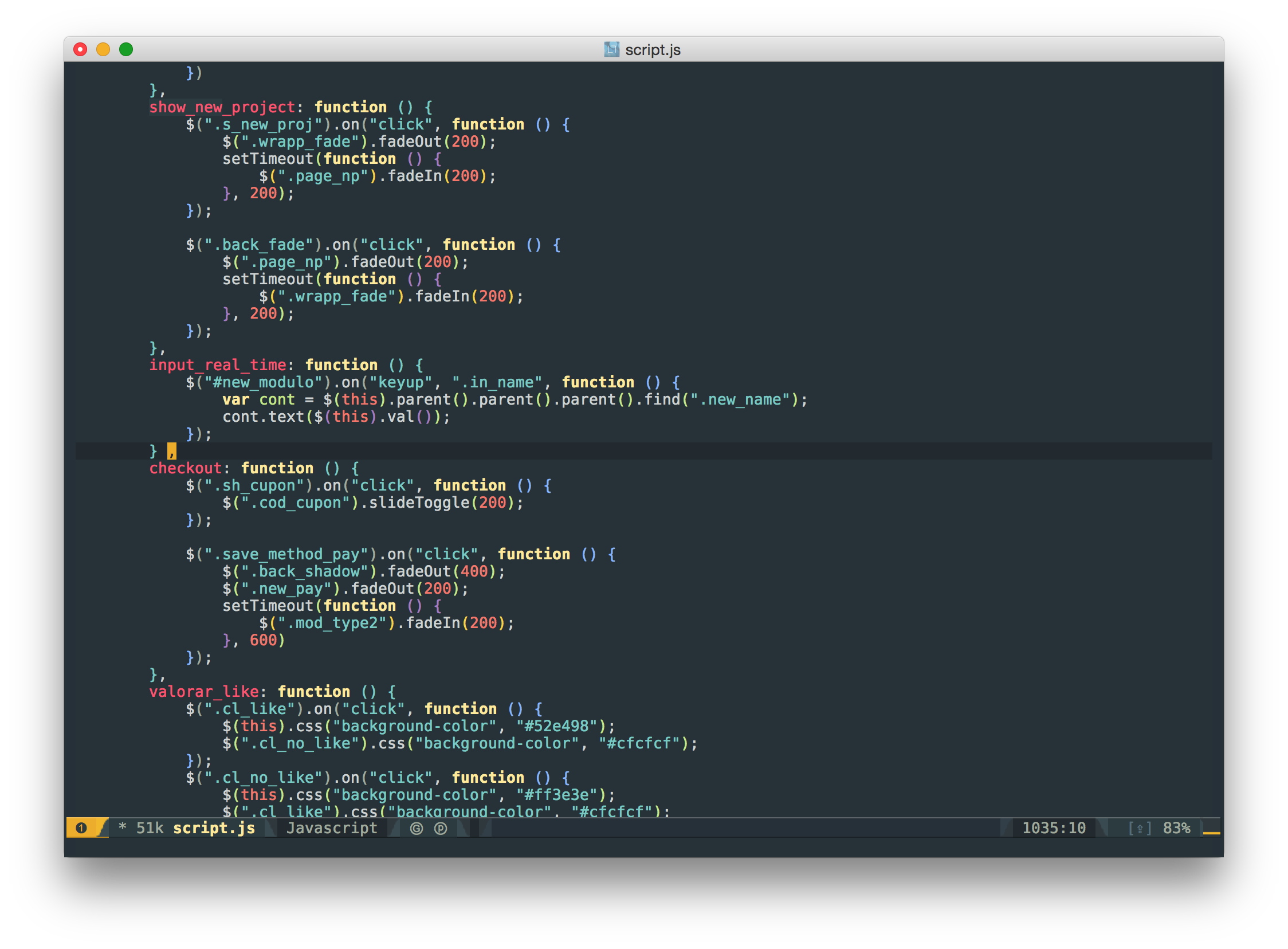
Task: Click the input_real_time property name
Action: pyautogui.click(x=217, y=366)
